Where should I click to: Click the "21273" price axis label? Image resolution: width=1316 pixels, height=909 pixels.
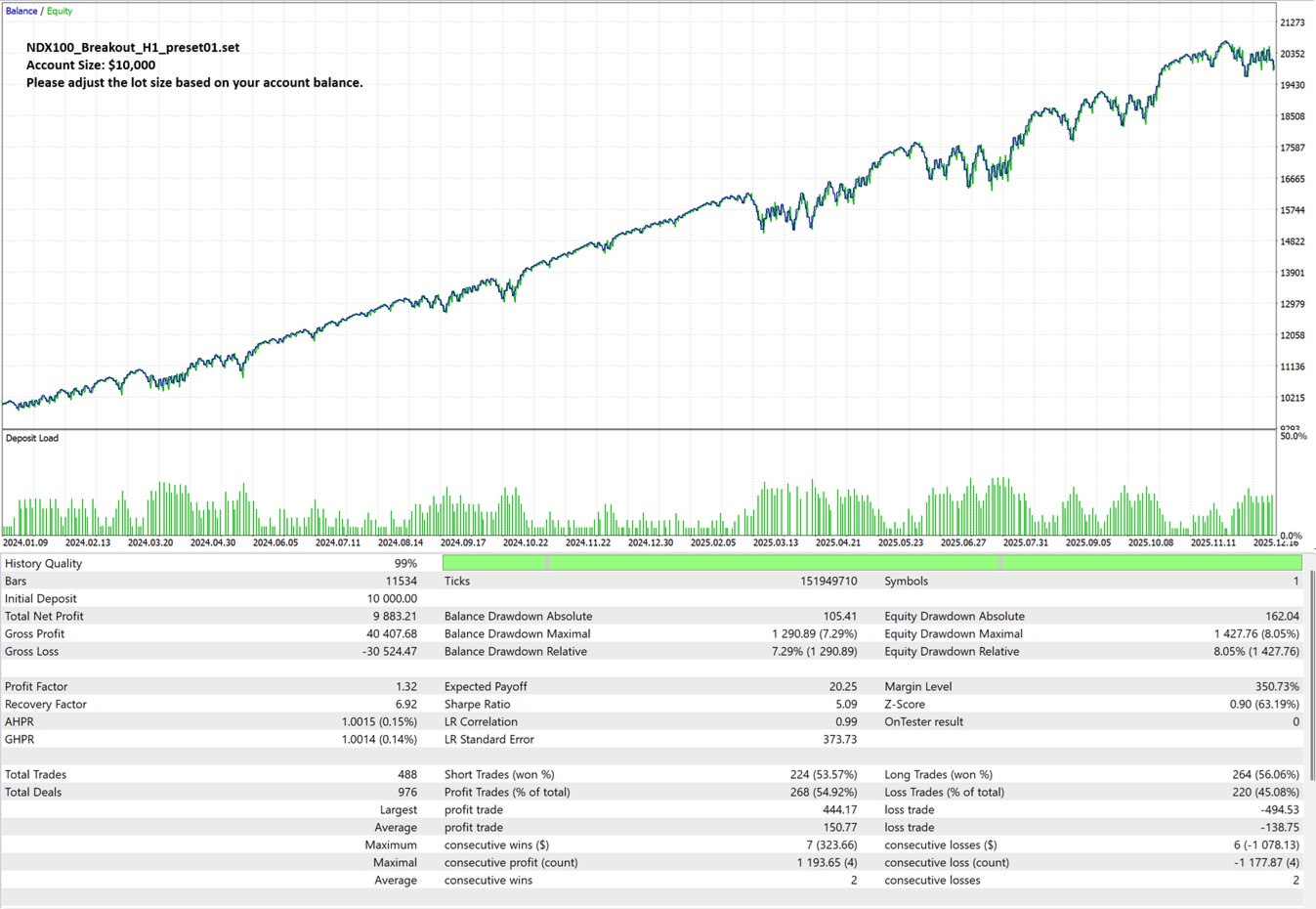click(1293, 22)
